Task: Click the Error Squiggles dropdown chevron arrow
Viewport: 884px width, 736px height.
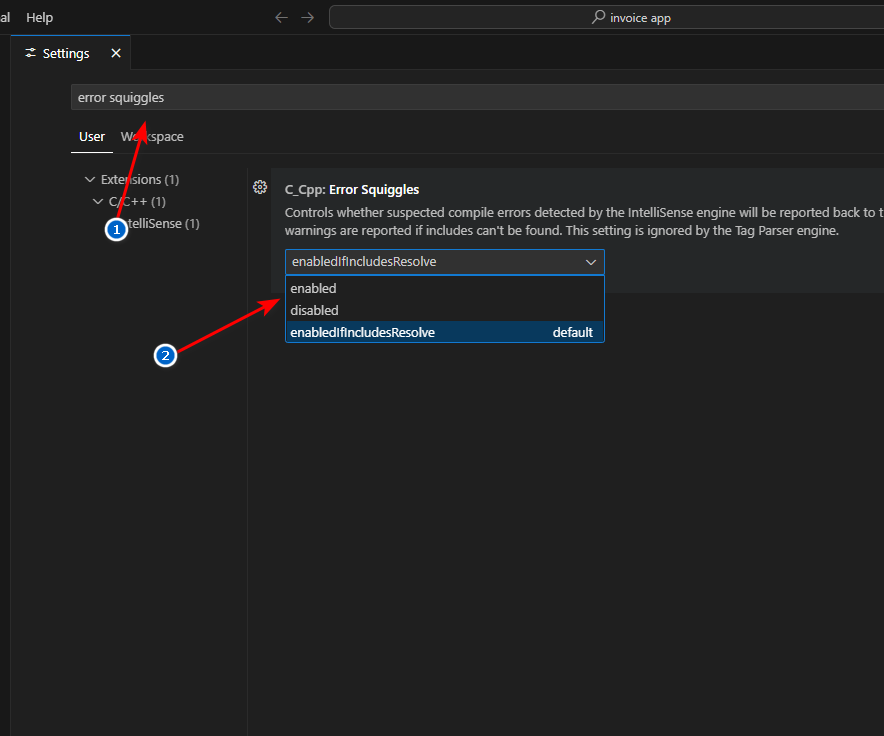Action: click(x=591, y=262)
